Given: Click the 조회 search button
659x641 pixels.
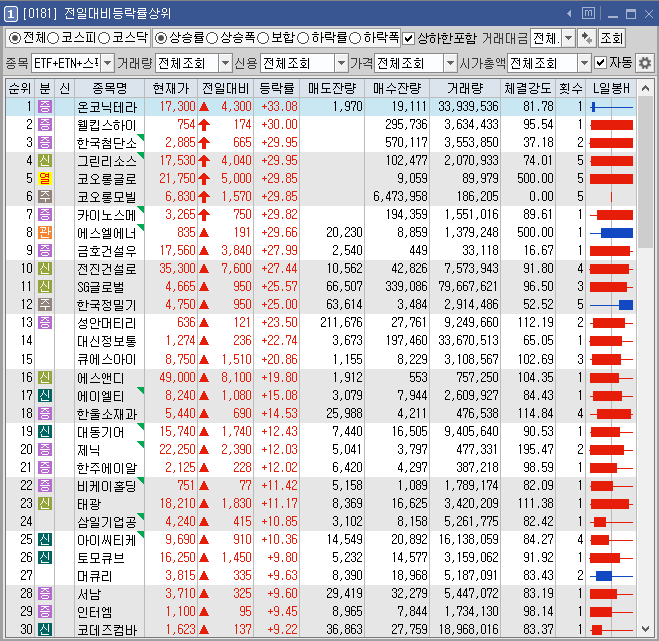Looking at the screenshot, I should 612,39.
